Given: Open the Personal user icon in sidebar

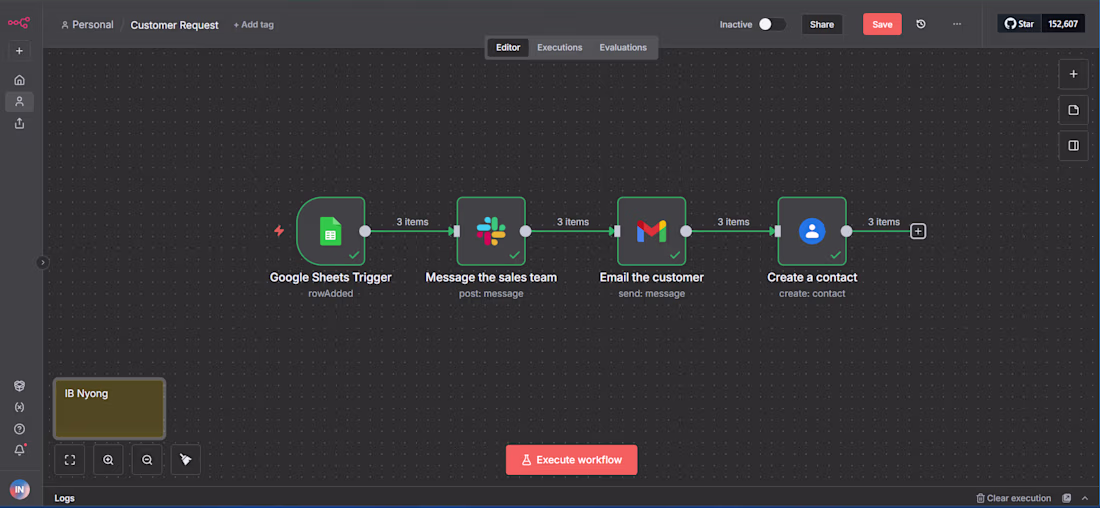Looking at the screenshot, I should click(x=19, y=102).
